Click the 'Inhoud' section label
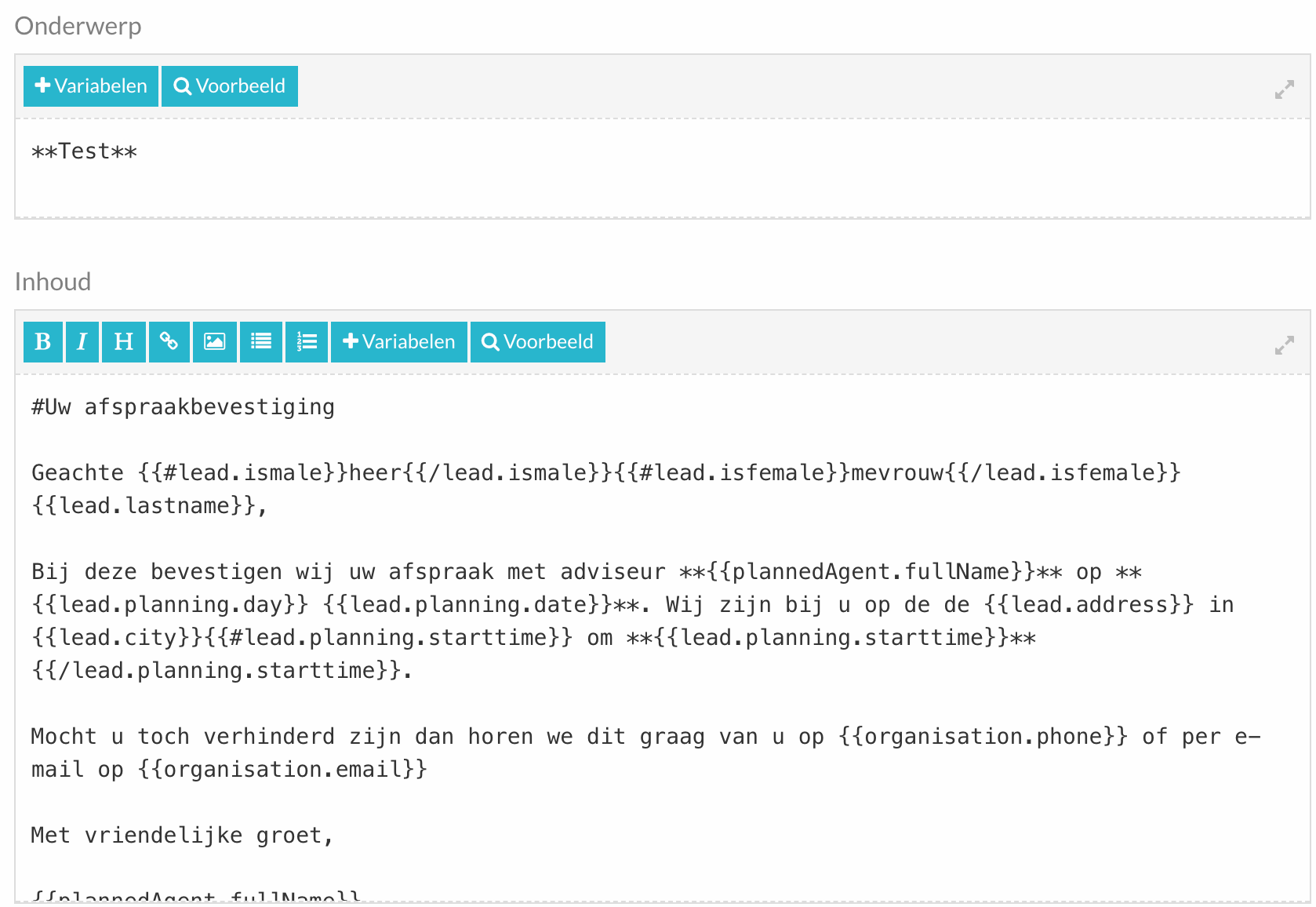1316x907 pixels. pos(53,282)
